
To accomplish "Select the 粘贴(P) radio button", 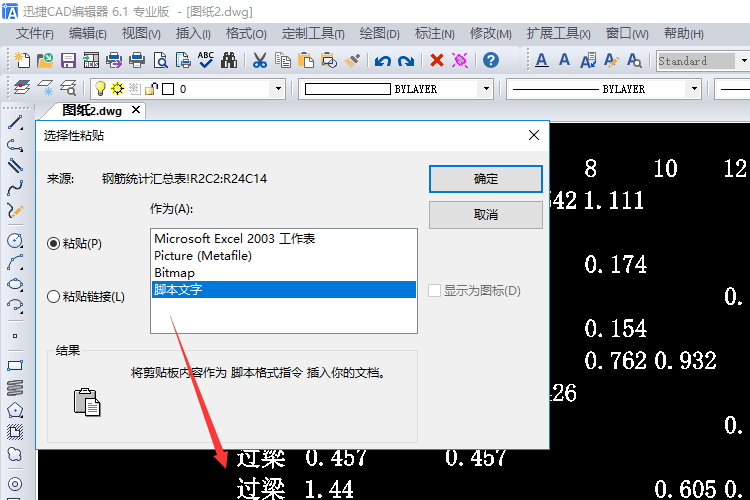I will tap(53, 244).
